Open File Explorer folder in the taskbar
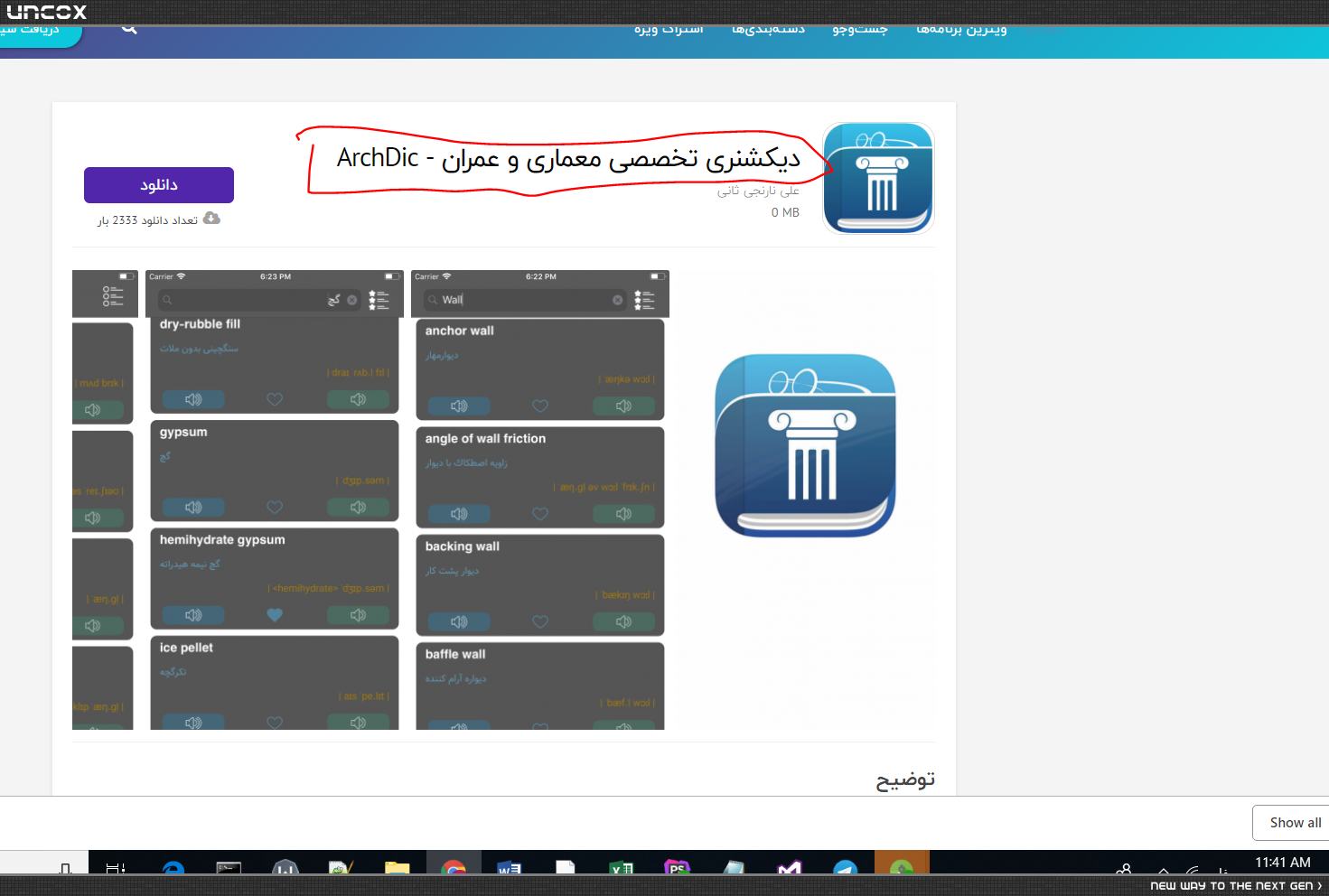This screenshot has width=1329, height=896. click(398, 868)
